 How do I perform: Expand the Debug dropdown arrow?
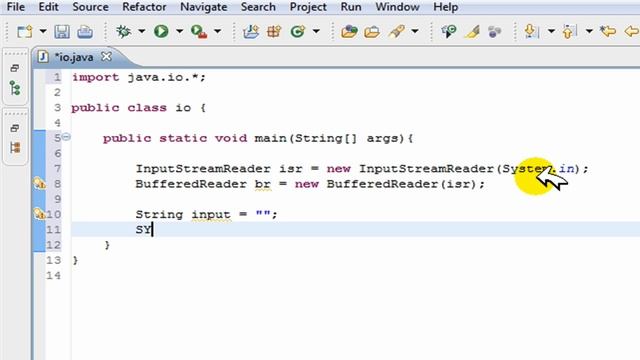click(141, 31)
